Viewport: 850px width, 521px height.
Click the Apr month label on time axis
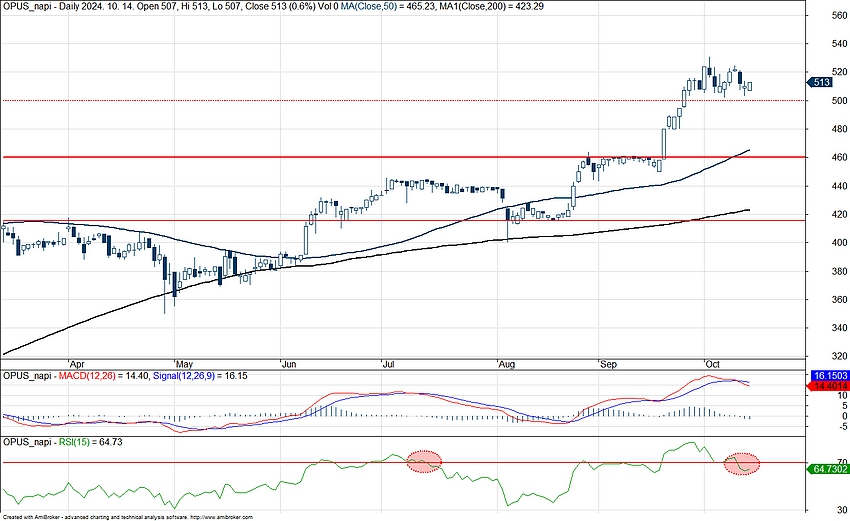click(78, 364)
